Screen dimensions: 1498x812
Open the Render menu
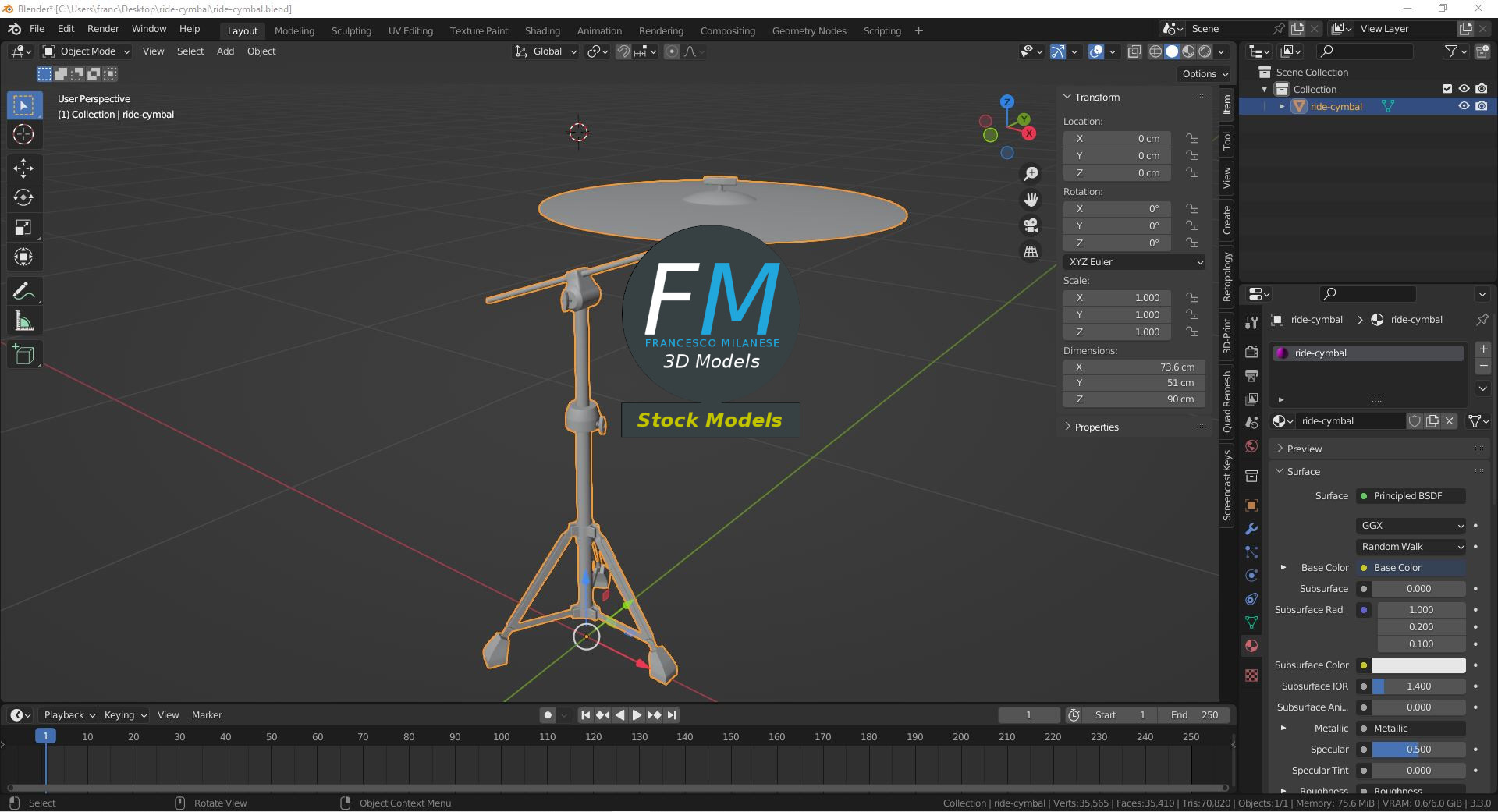(103, 29)
